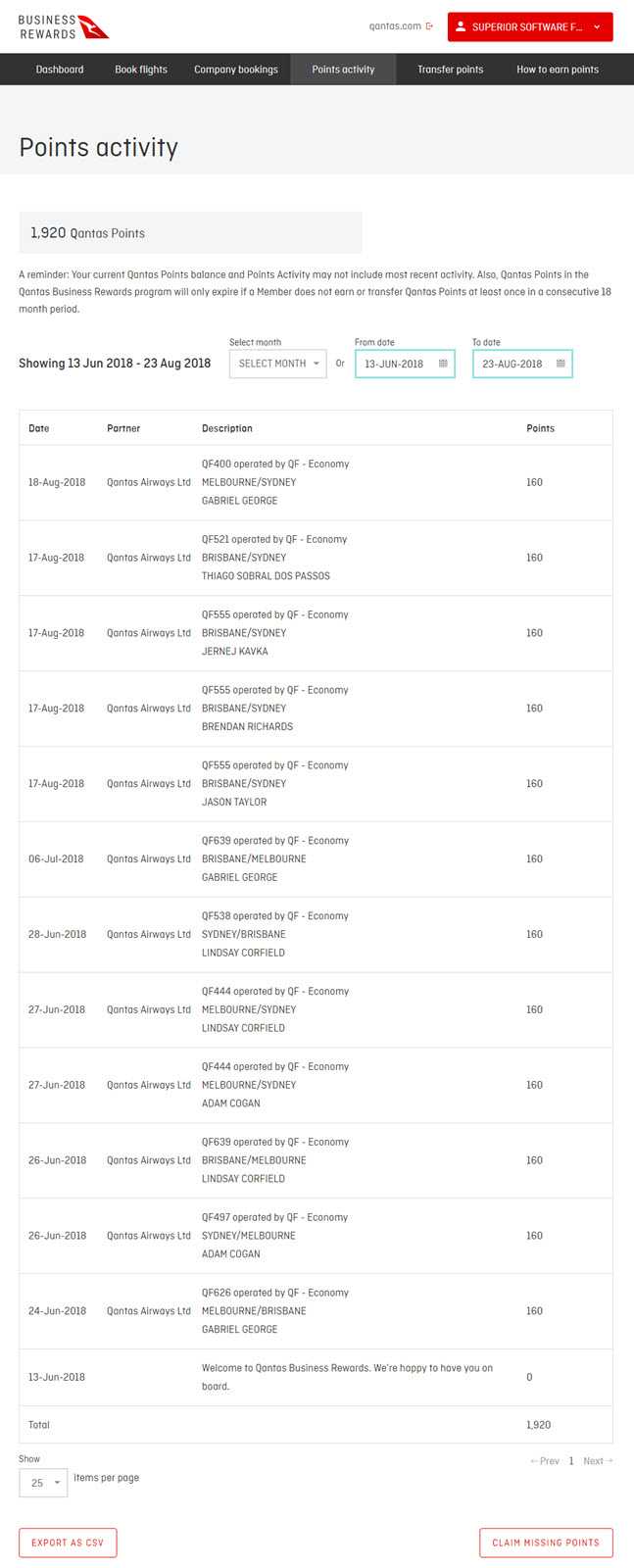Click the Next pagination link
This screenshot has height=1568, width=634.
597,1461
